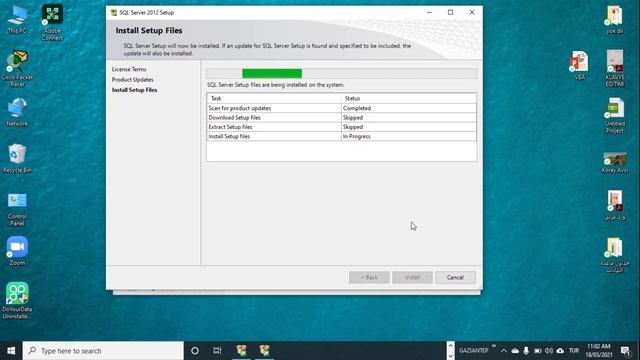Click the battery tray icon
Viewport: 640px width, 360px height.
pos(538,351)
